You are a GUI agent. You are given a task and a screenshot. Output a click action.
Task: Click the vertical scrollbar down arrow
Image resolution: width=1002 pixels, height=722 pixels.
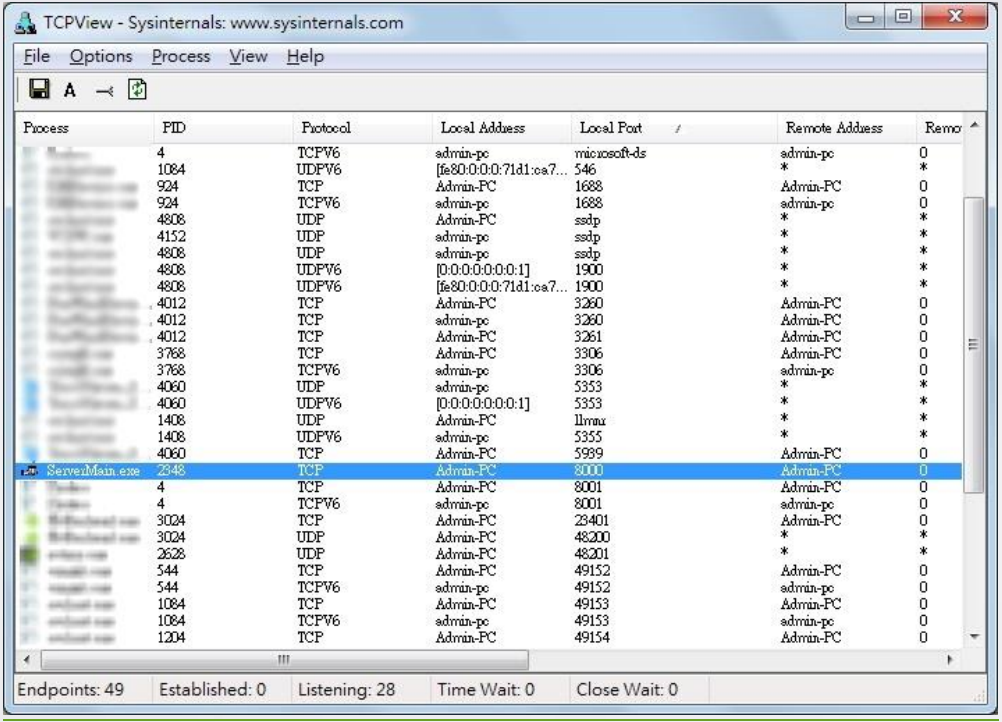pos(974,636)
